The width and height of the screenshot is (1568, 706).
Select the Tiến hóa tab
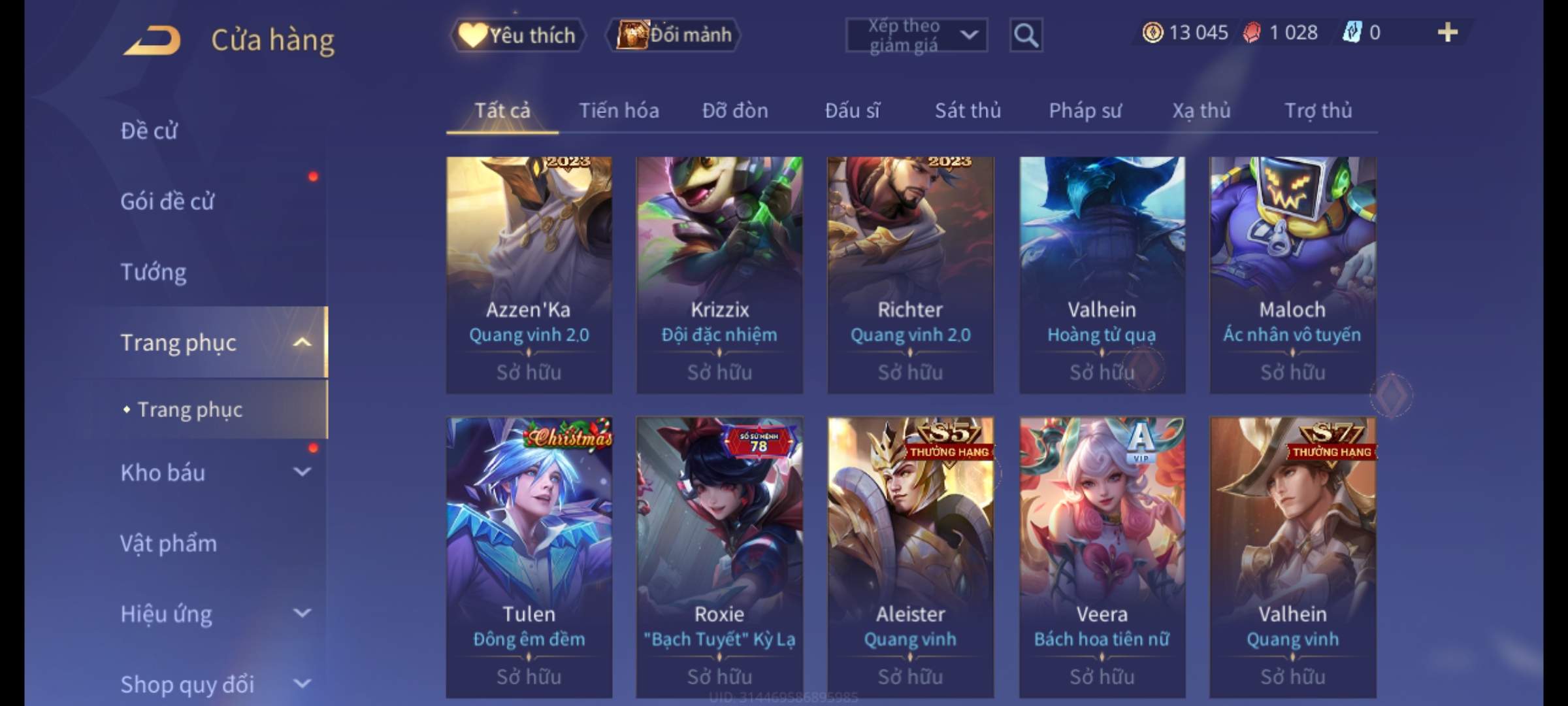619,110
